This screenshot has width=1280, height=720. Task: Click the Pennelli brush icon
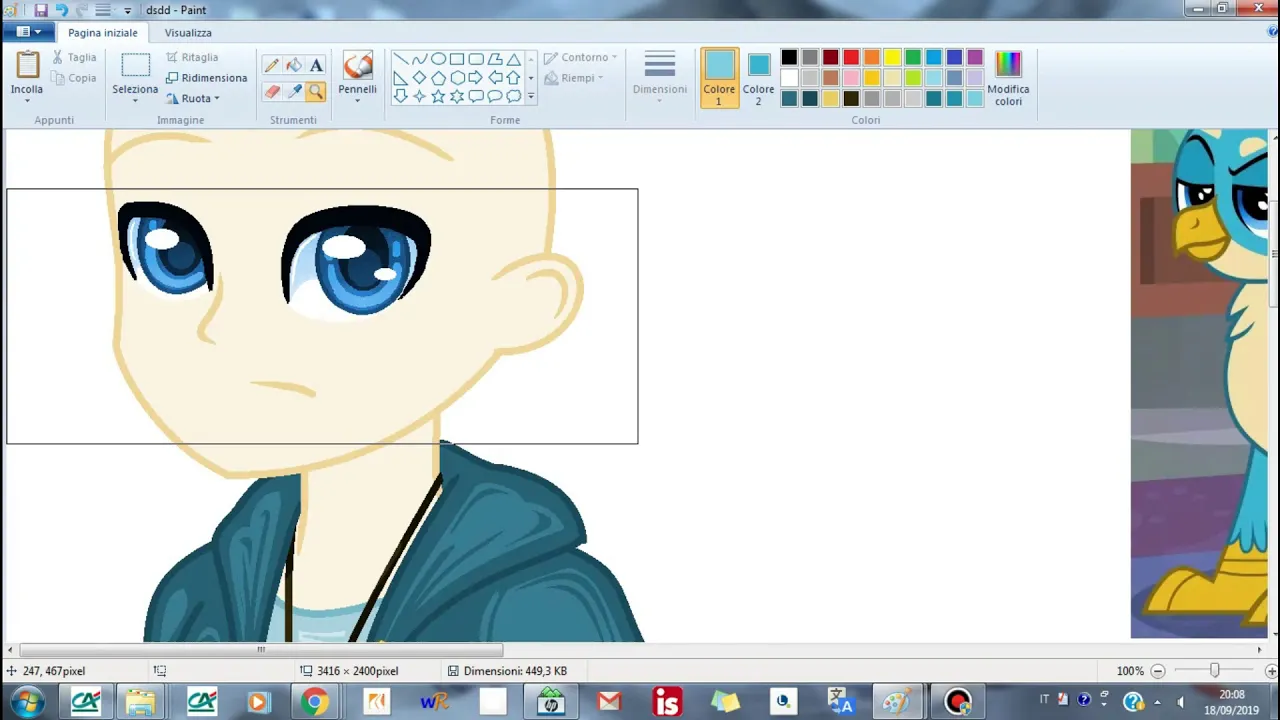click(x=357, y=66)
